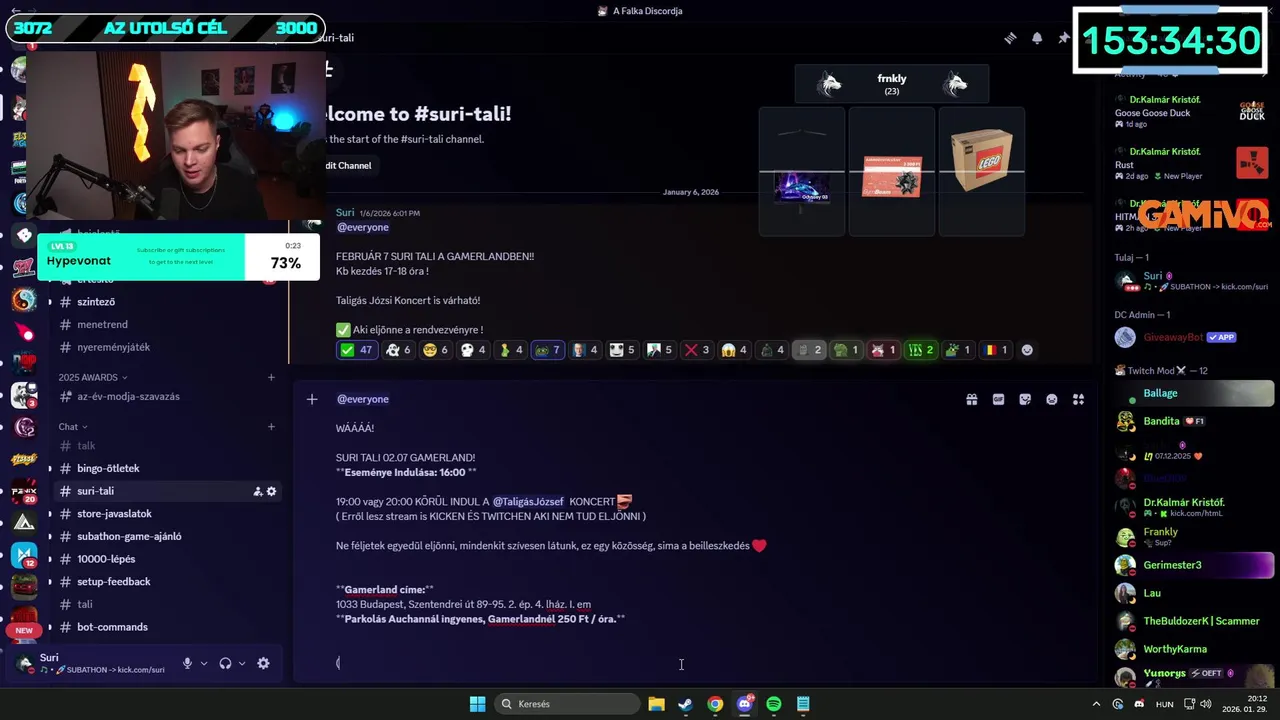1280x720 pixels.
Task: Click the Keresés taskbar search box
Action: pyautogui.click(x=566, y=704)
